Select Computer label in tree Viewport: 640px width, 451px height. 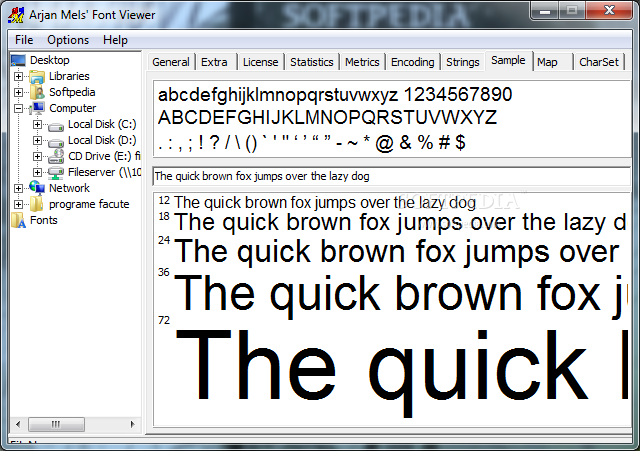pyautogui.click(x=73, y=108)
